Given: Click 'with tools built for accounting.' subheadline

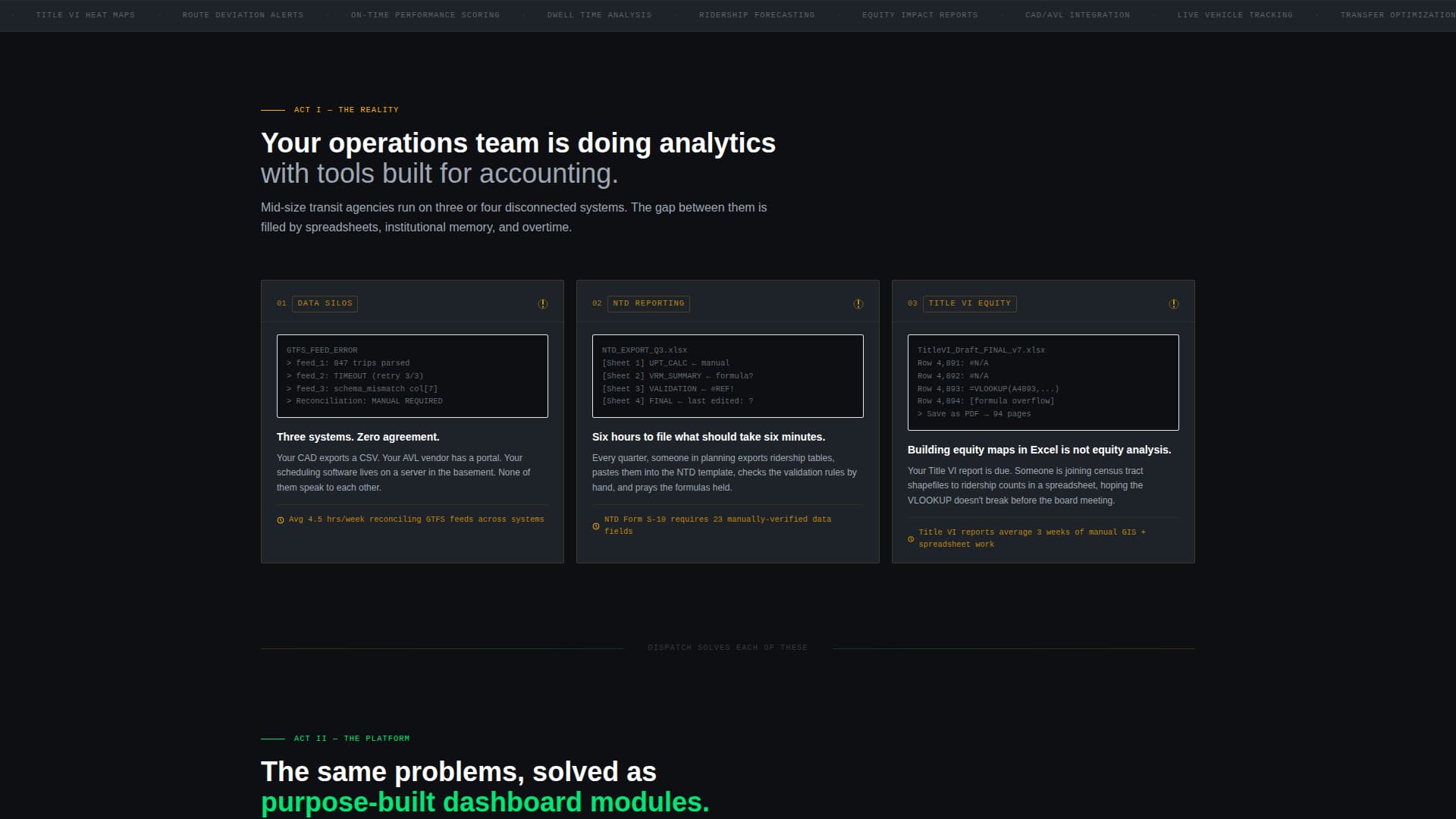Looking at the screenshot, I should [440, 174].
